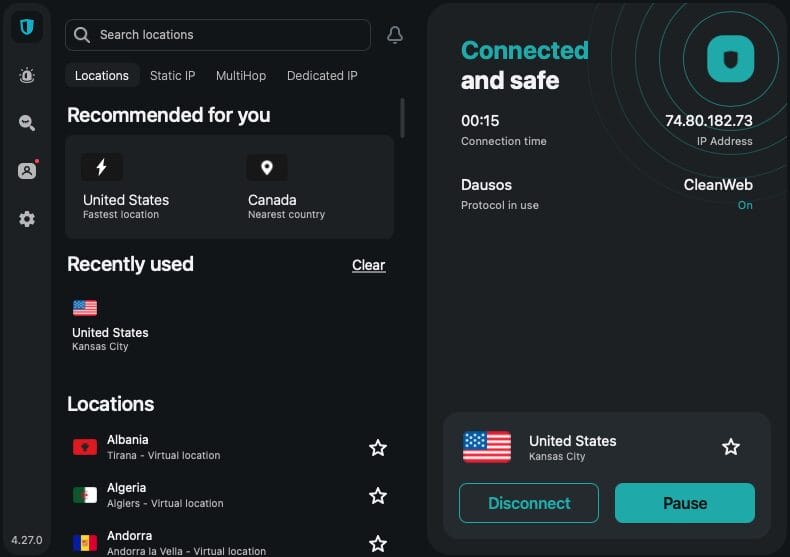Favorite Algeria with its star
This screenshot has height=557, width=790.
click(378, 496)
